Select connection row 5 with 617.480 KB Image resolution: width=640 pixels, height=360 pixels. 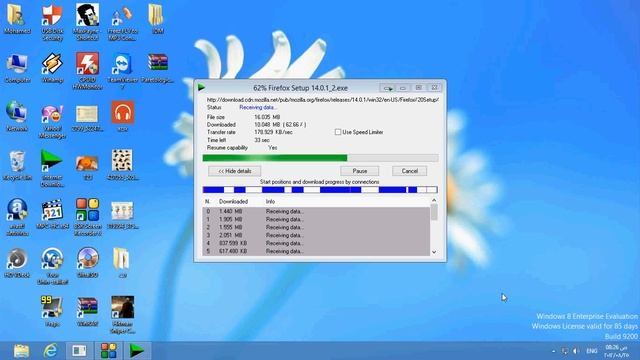316,251
